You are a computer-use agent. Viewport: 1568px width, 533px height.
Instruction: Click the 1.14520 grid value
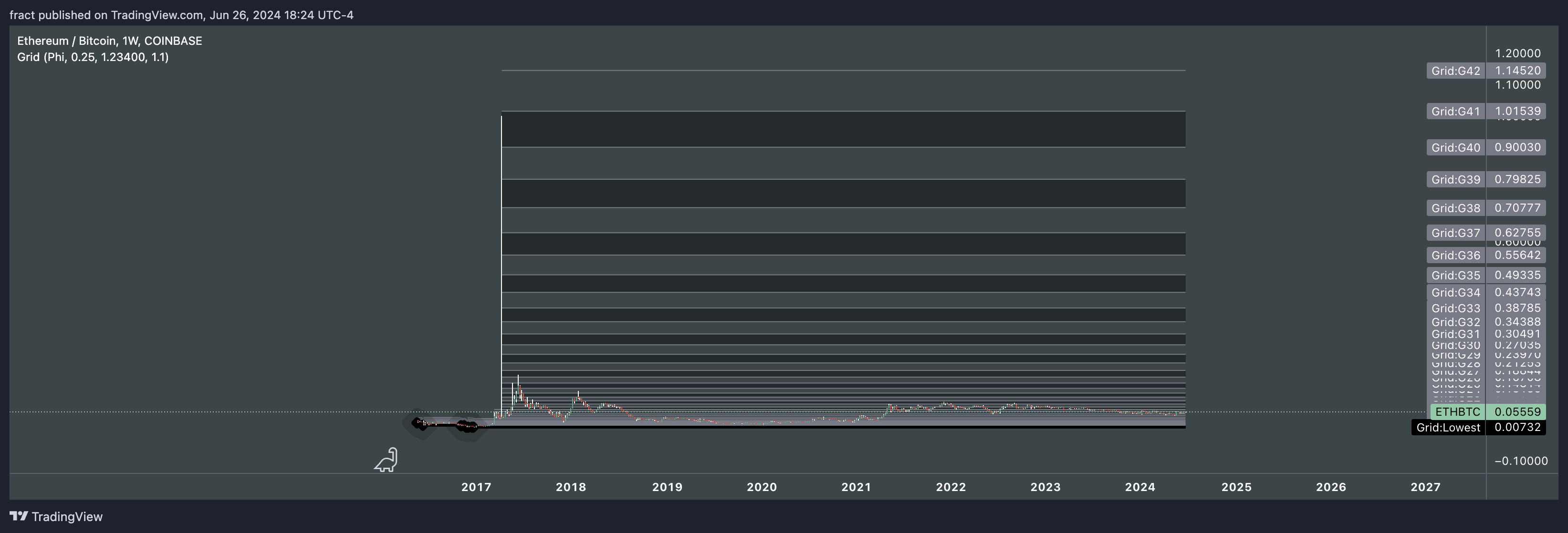tap(1517, 71)
